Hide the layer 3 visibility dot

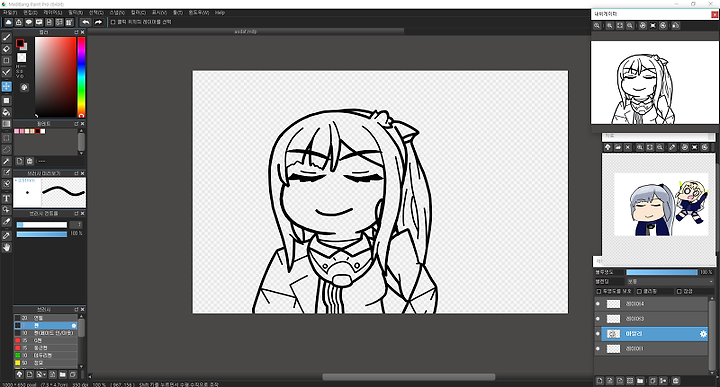[x=597, y=319]
